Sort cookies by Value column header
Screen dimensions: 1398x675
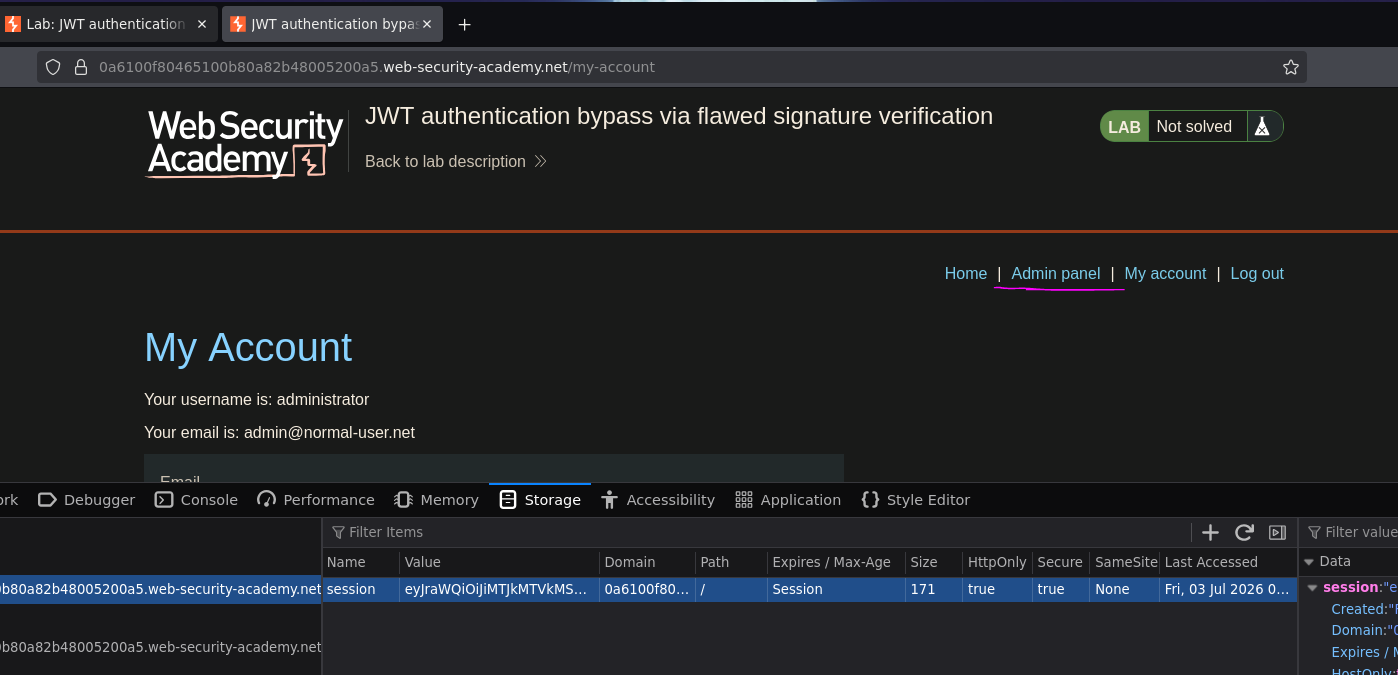pos(499,562)
